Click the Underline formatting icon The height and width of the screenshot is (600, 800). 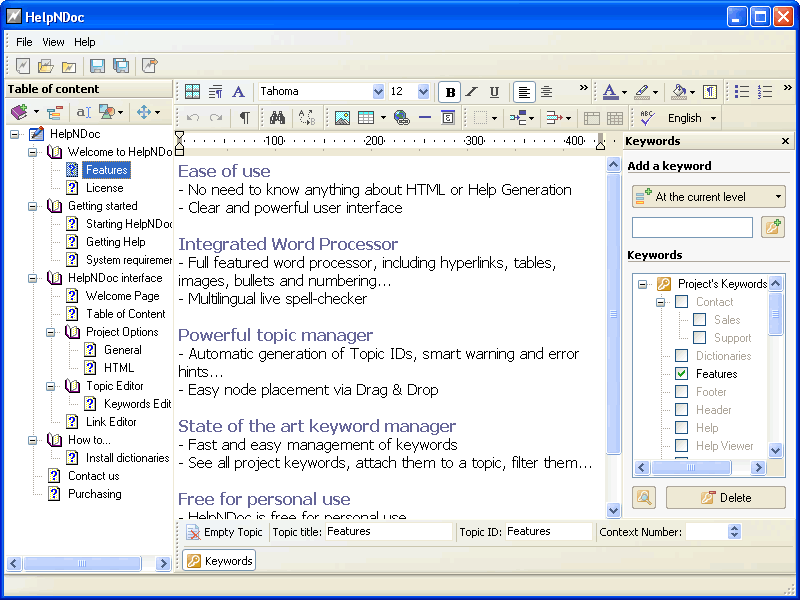pyautogui.click(x=494, y=92)
